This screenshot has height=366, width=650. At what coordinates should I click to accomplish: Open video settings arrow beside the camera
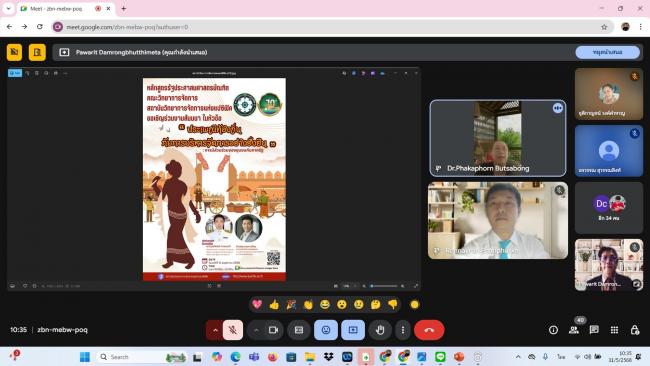256,330
